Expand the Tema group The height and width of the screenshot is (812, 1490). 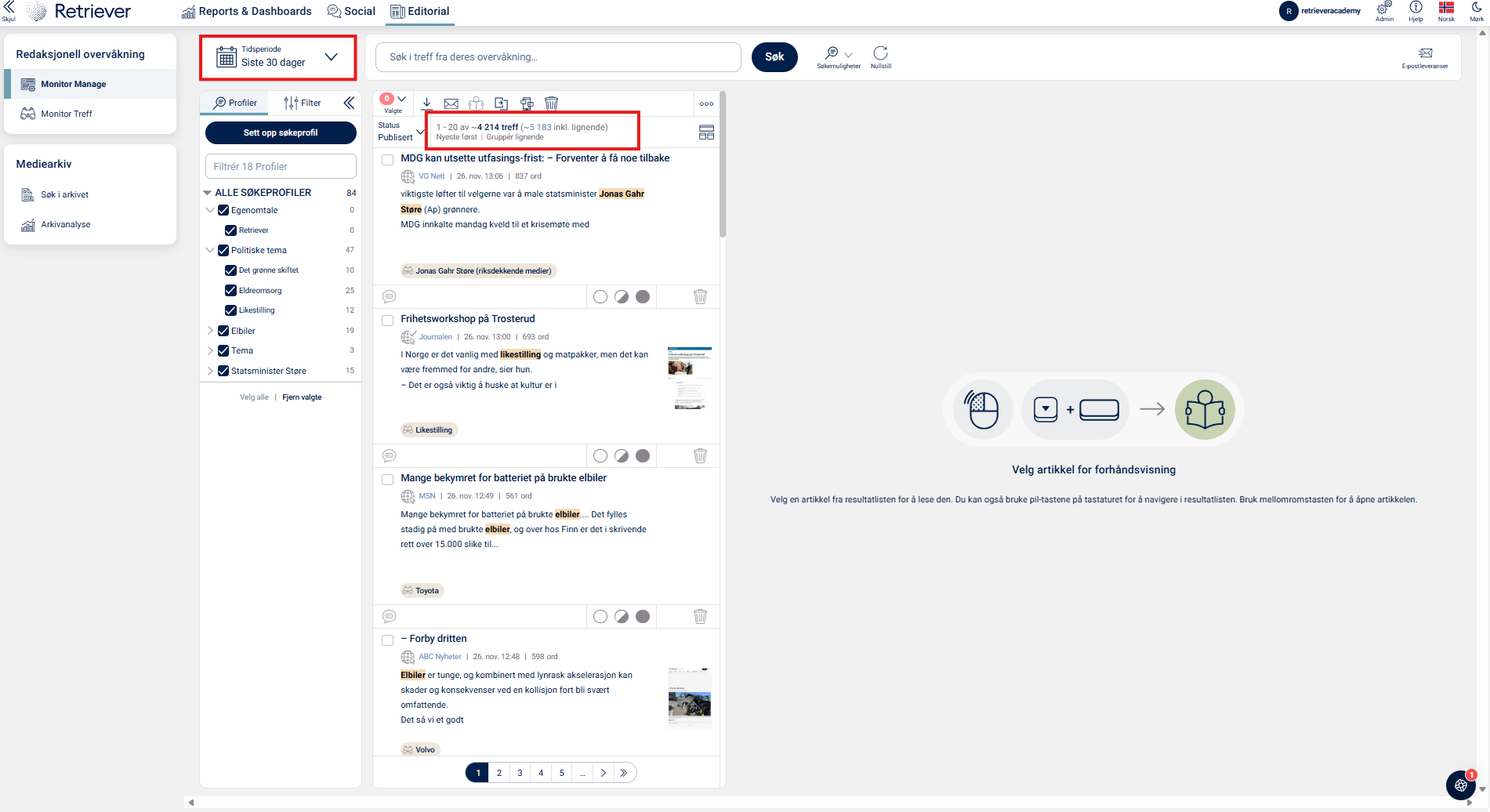(x=210, y=350)
